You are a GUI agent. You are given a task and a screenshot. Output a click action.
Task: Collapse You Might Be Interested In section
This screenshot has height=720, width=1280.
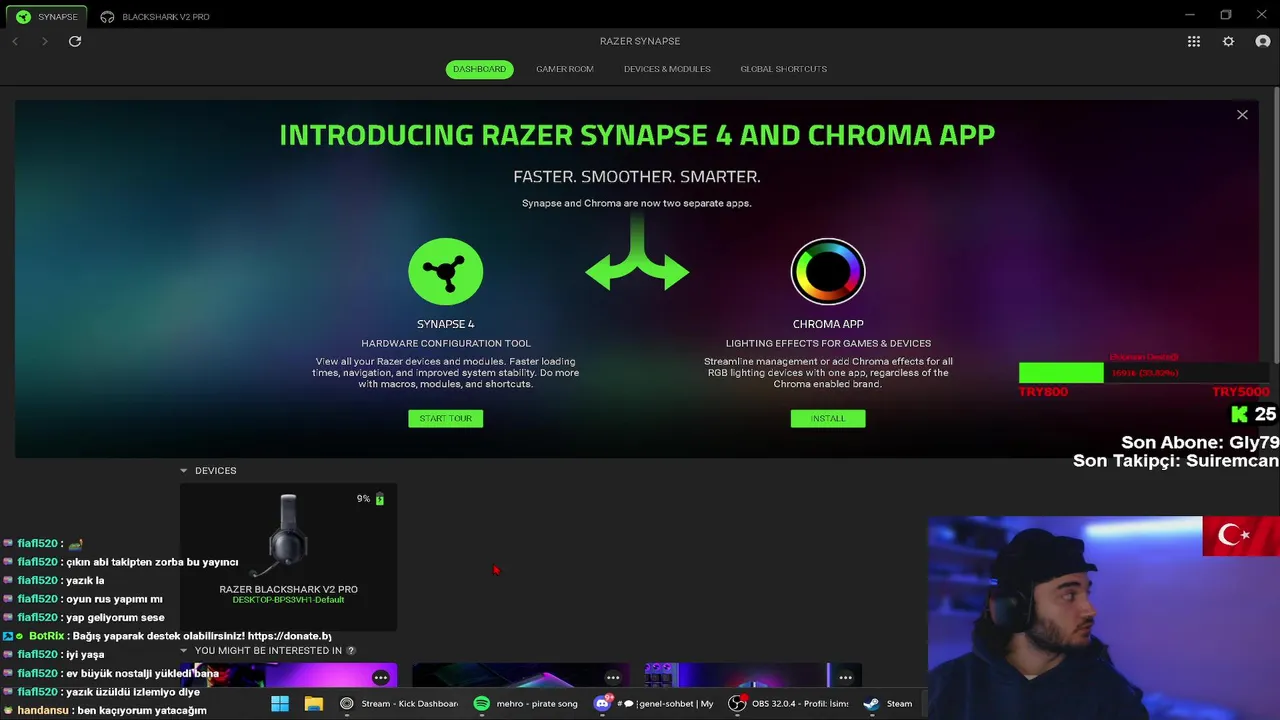tap(183, 651)
